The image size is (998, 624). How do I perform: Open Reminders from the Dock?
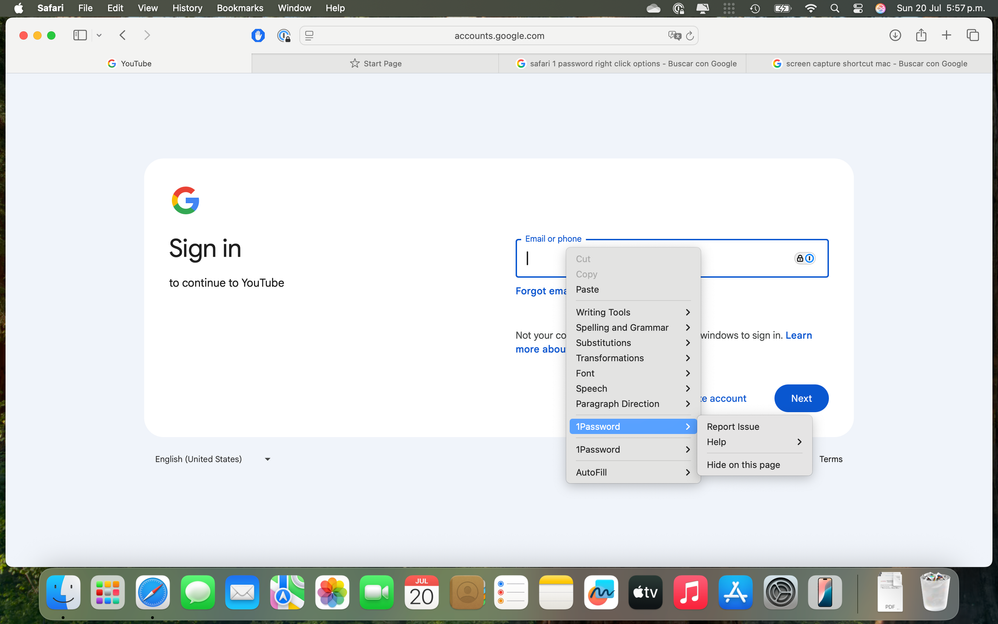coord(511,593)
